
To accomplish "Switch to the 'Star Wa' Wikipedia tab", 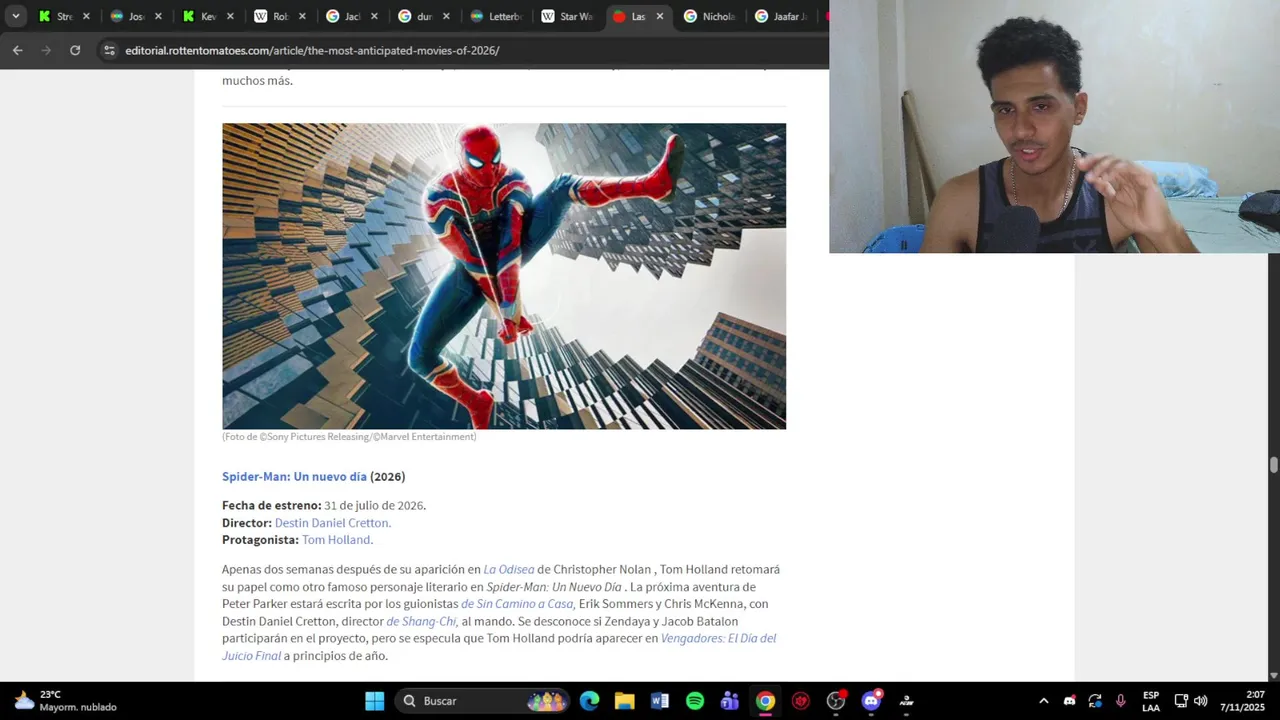I will pos(567,16).
